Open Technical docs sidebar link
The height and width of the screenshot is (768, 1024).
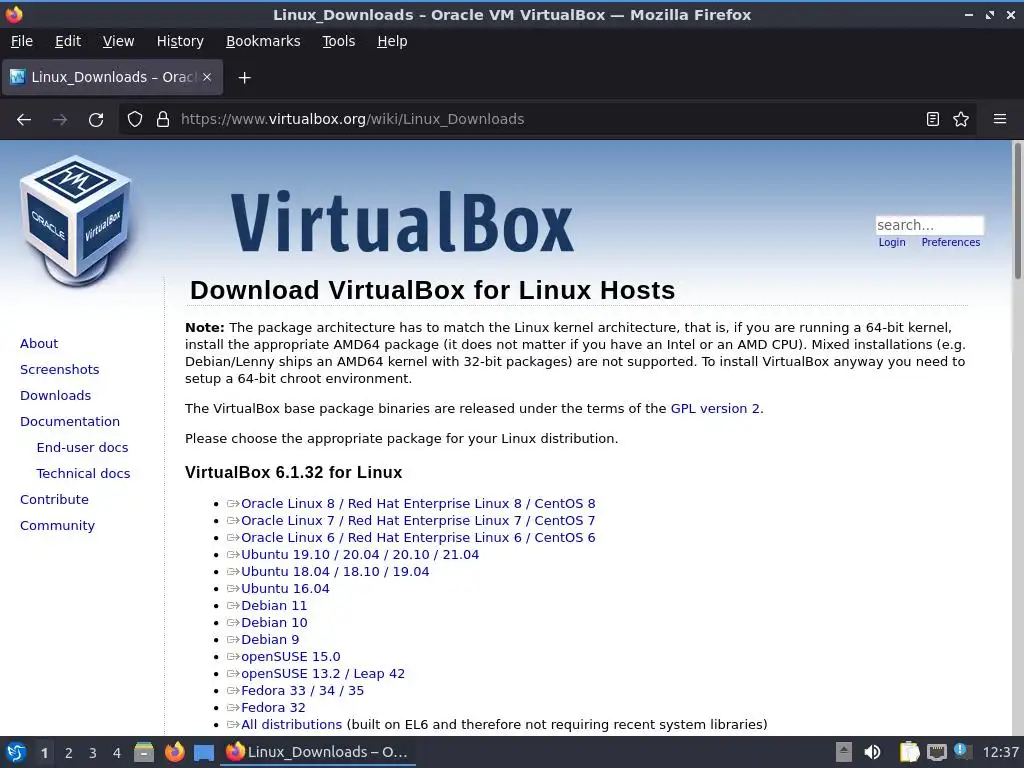[x=83, y=474]
